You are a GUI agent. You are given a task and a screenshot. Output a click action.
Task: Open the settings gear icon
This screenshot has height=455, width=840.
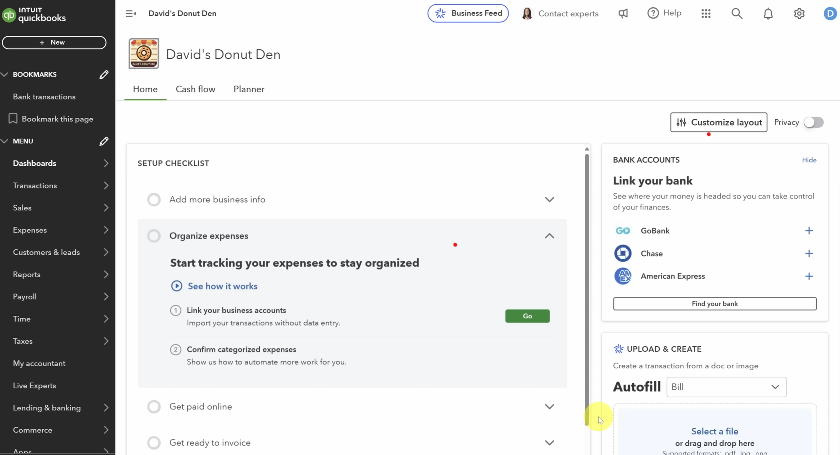tap(799, 13)
